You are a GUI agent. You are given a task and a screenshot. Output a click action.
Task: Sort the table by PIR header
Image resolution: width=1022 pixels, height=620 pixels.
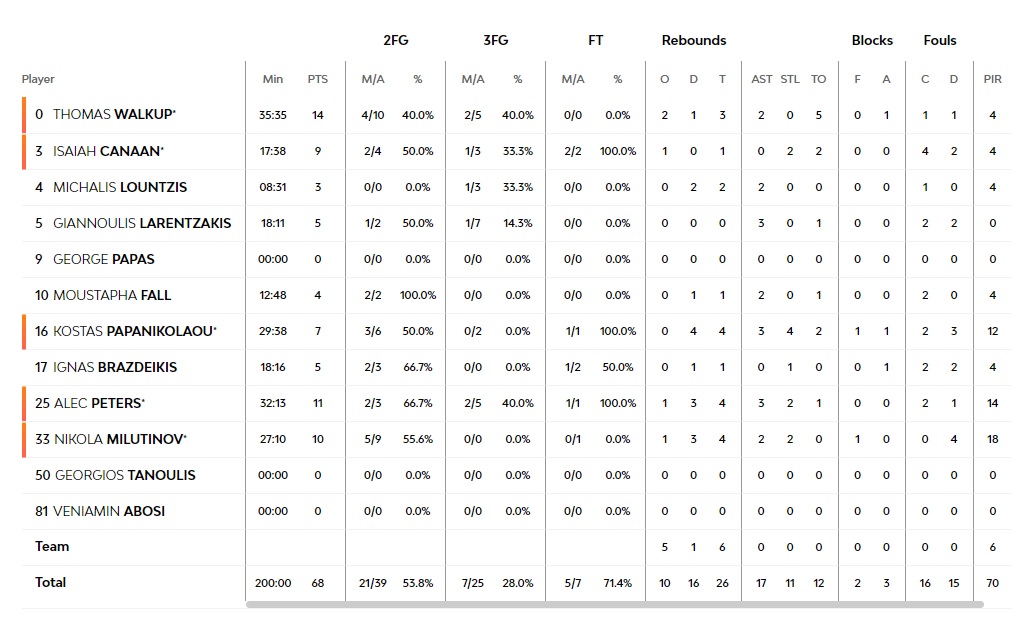click(992, 79)
